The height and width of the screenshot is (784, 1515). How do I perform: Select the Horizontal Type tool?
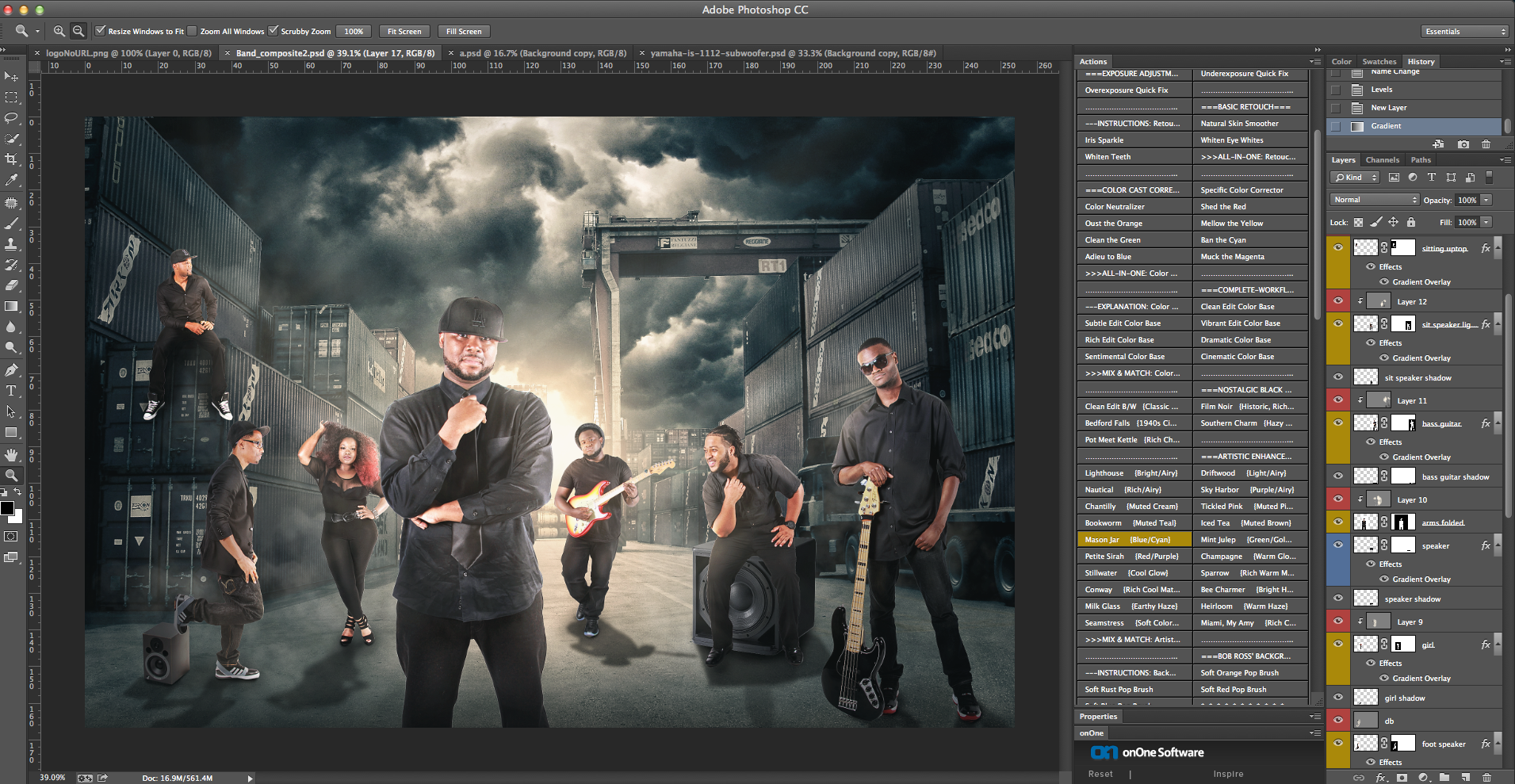tap(11, 391)
